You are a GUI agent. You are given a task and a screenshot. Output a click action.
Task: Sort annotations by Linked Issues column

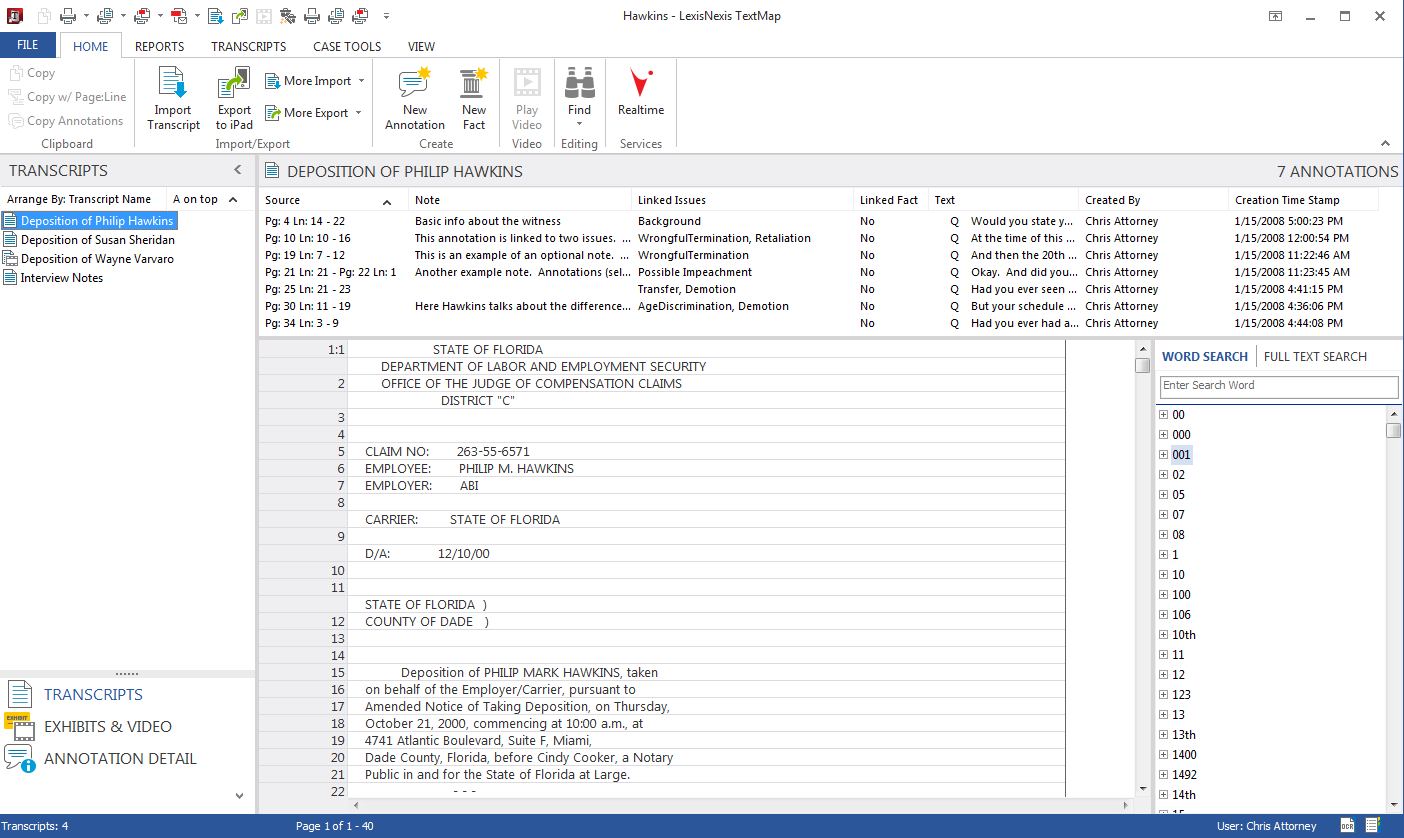coord(743,200)
